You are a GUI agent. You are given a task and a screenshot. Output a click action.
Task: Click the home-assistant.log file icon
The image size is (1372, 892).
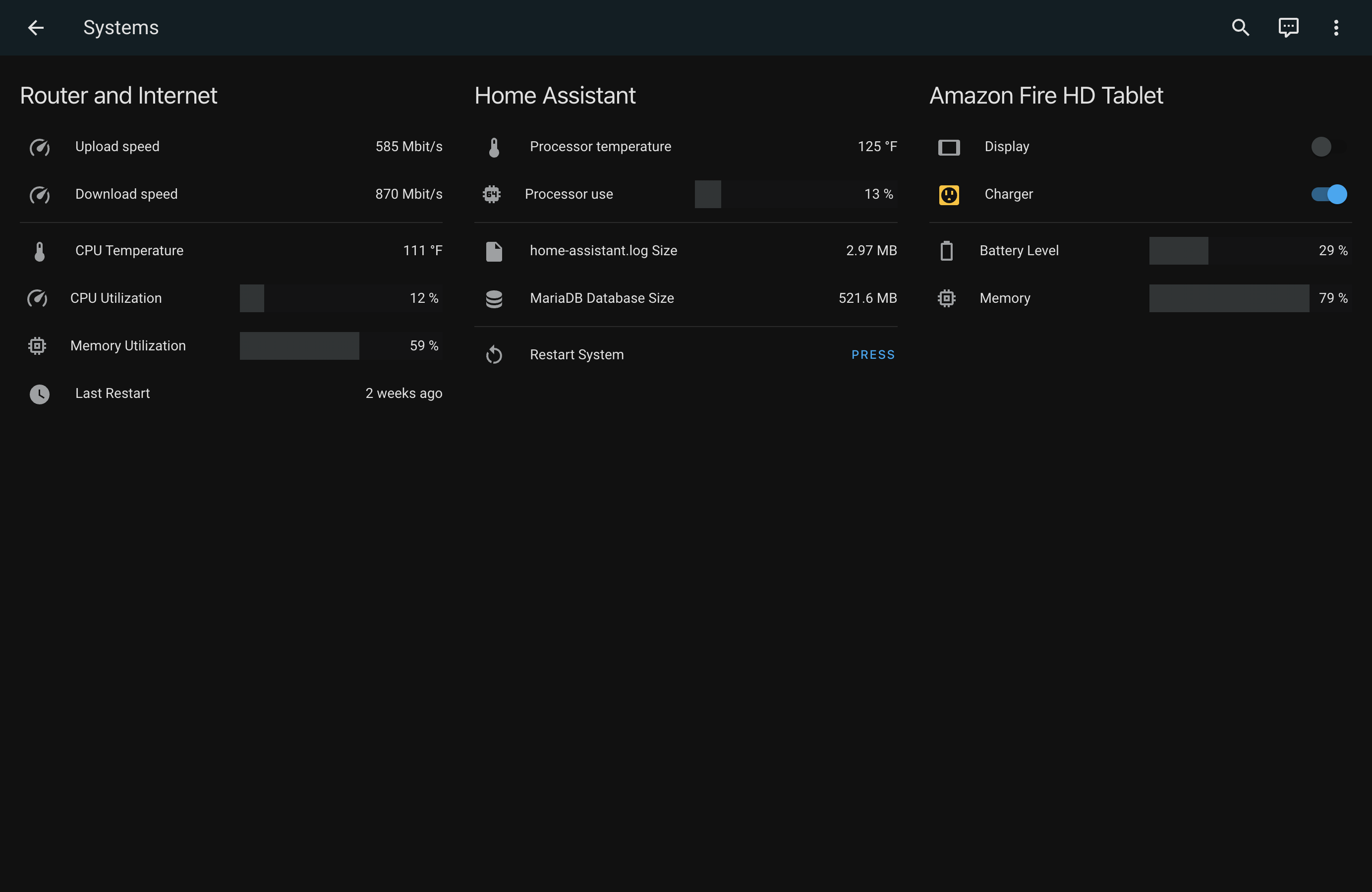click(494, 251)
